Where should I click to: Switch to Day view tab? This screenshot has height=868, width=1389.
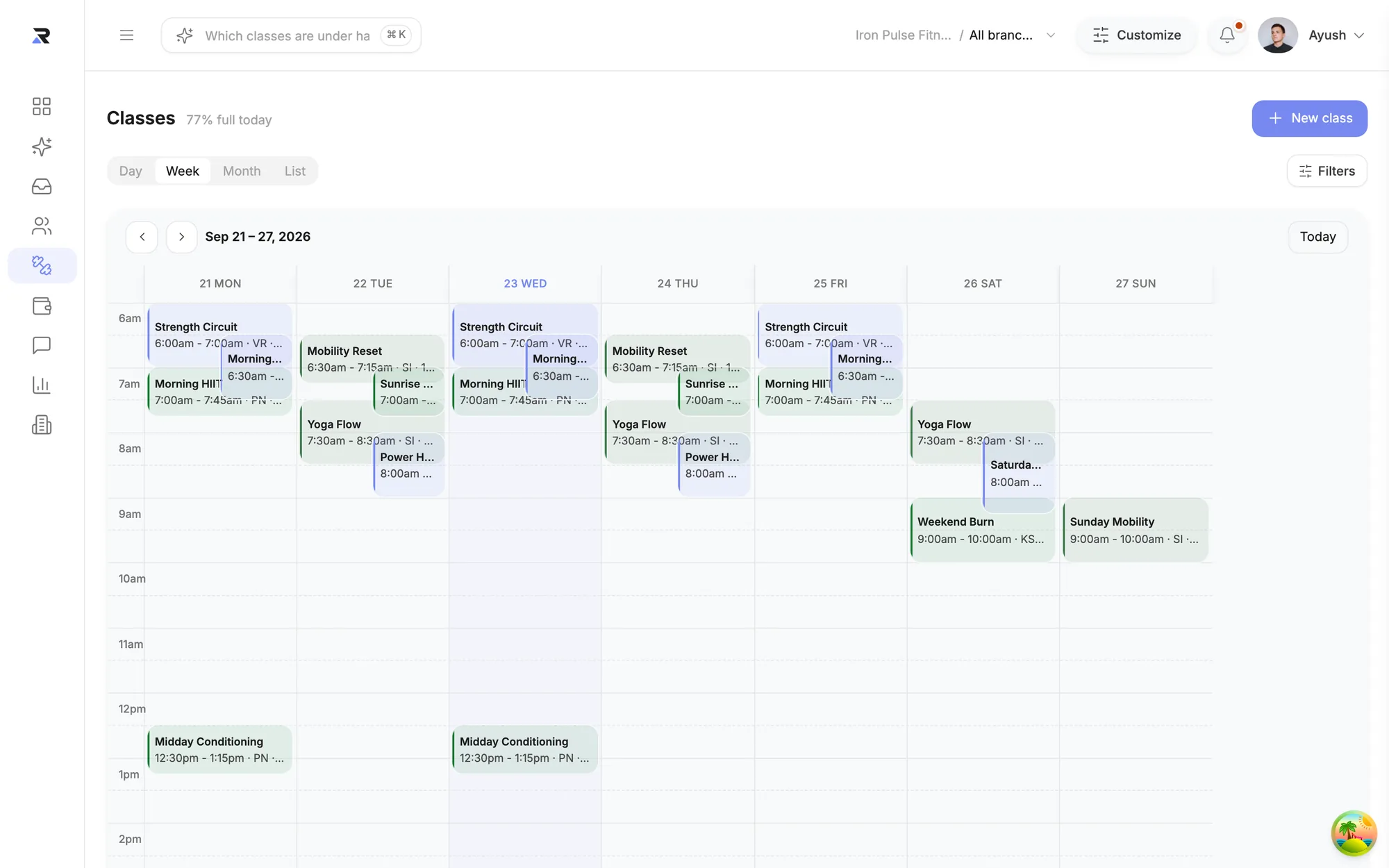click(x=131, y=171)
